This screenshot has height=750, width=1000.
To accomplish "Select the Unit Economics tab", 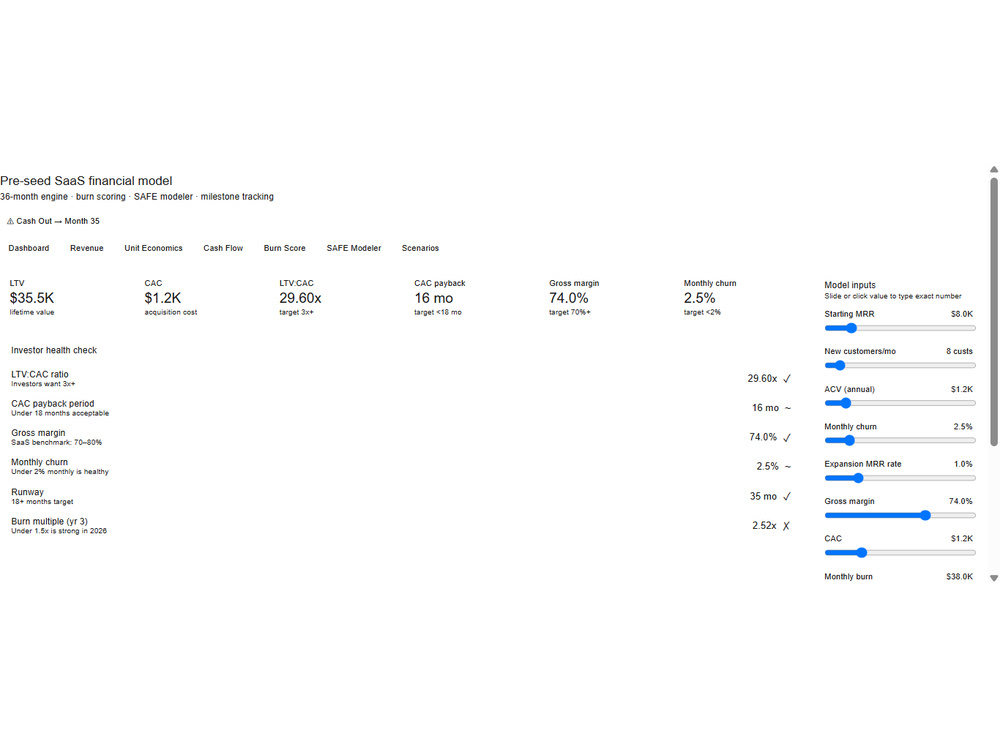I will (x=153, y=248).
